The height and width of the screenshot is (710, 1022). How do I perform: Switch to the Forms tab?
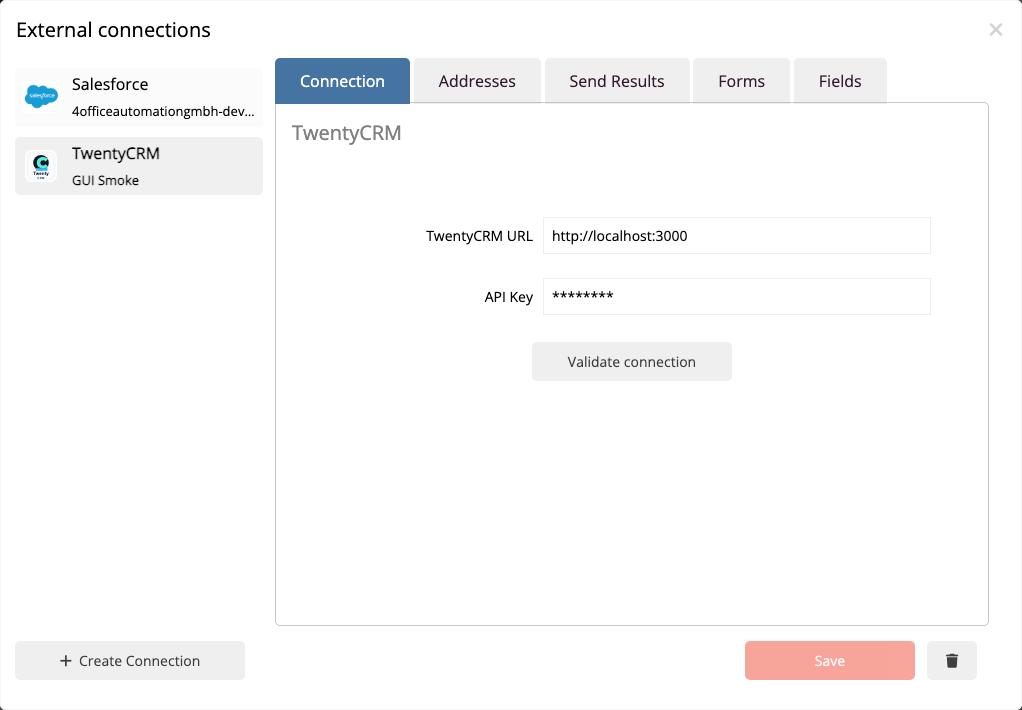tap(741, 81)
